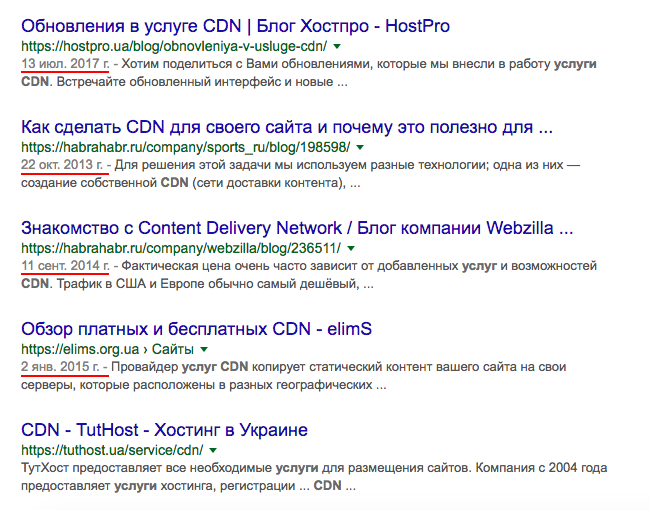Image resolution: width=650 pixels, height=510 pixels.
Task: Expand the dropdown arrow next to the hostpro.ua URL
Action: tap(338, 46)
